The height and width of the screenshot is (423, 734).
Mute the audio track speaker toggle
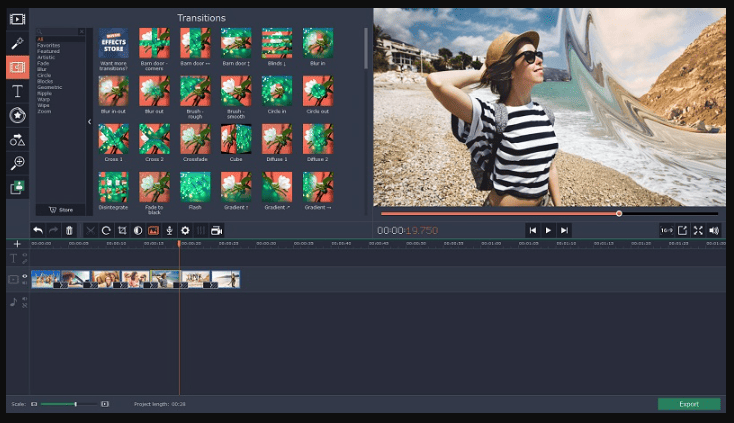pos(25,299)
